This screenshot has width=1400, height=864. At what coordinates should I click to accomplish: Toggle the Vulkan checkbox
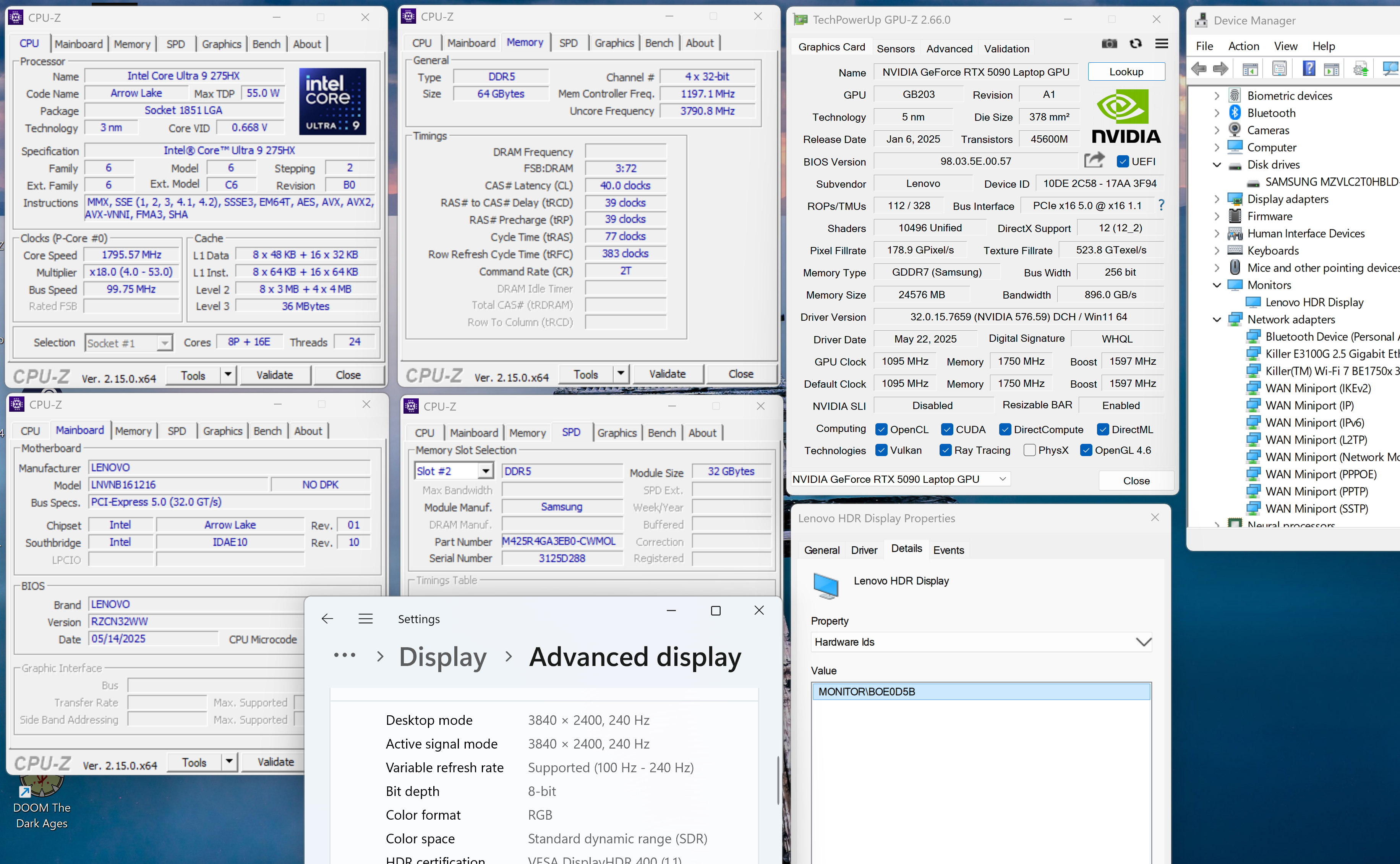[881, 450]
